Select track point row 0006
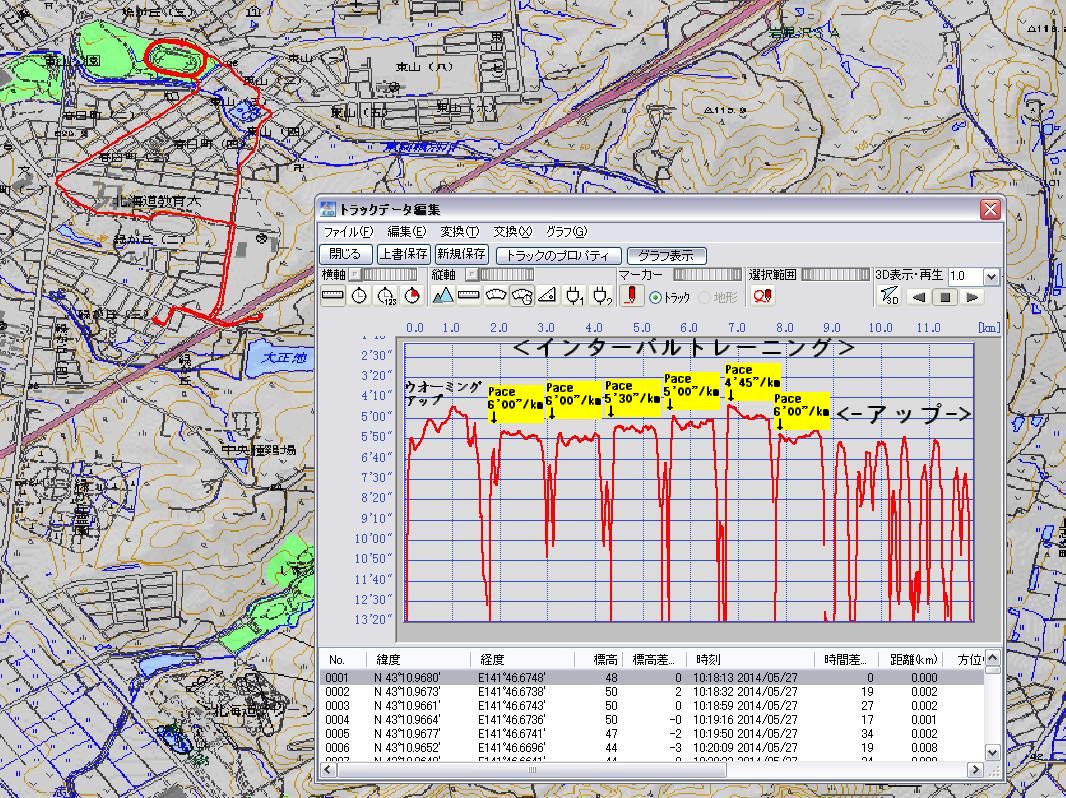Screen dimensions: 1066x798 pyautogui.click(x=652, y=748)
